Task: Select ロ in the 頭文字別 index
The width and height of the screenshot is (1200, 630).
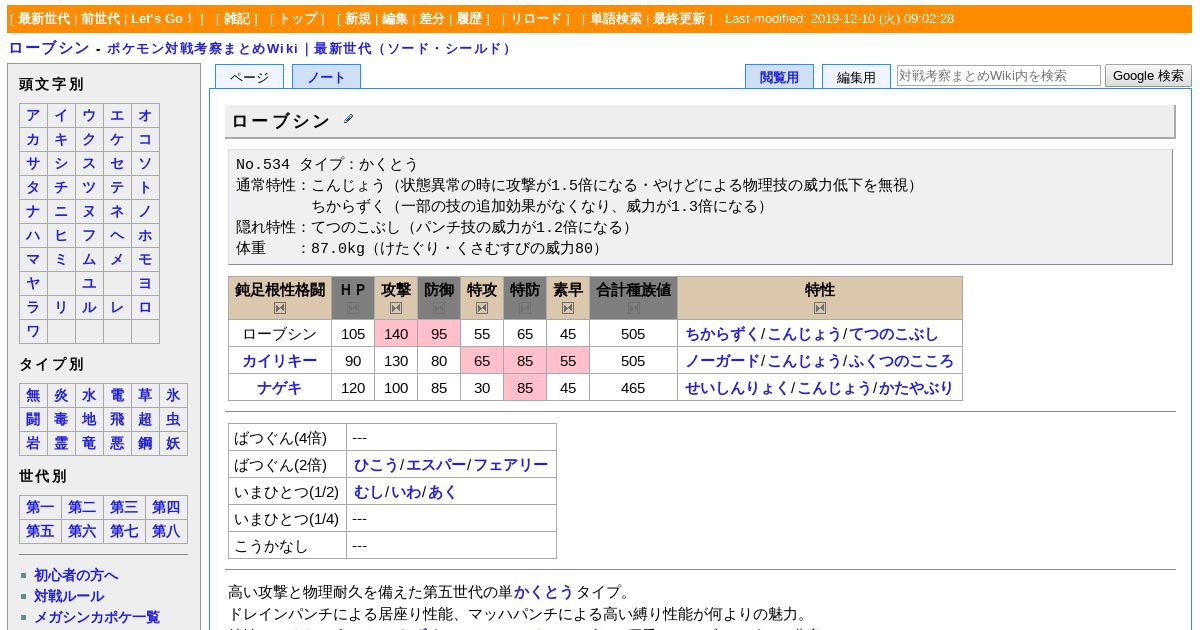Action: 145,308
